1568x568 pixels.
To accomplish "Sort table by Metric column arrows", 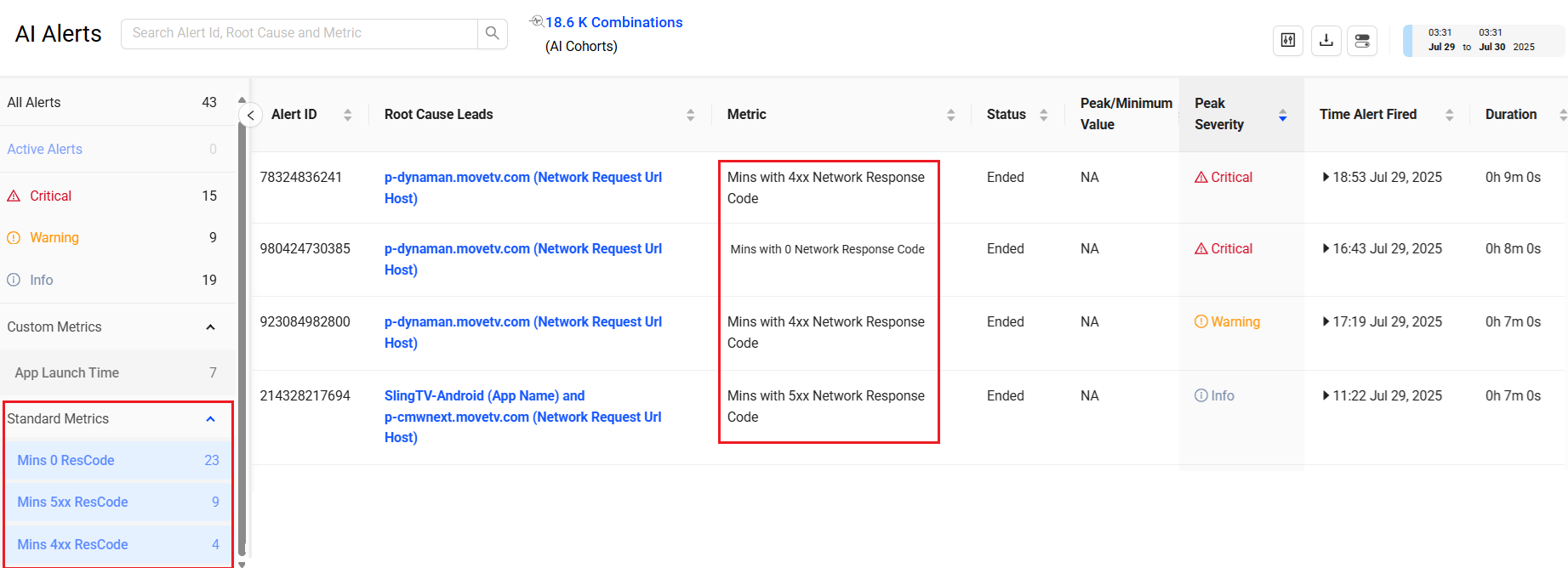I will 950,115.
